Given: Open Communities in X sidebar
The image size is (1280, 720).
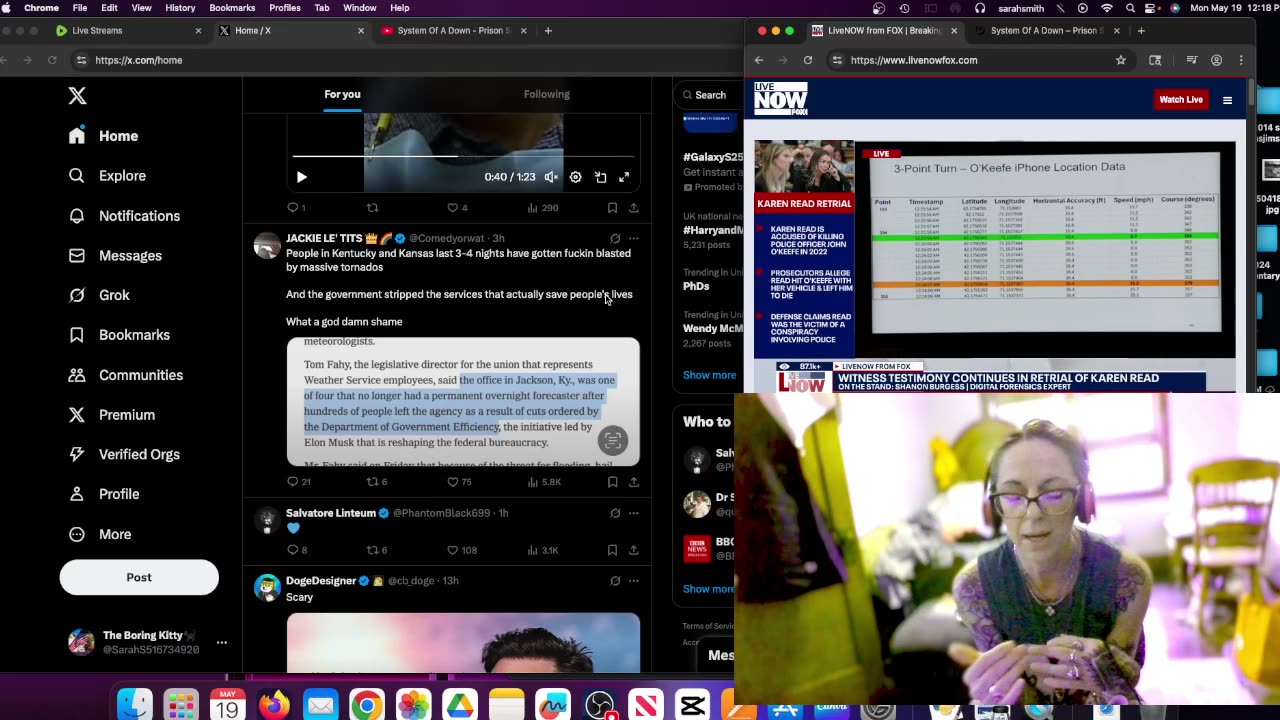Looking at the screenshot, I should (x=125, y=375).
